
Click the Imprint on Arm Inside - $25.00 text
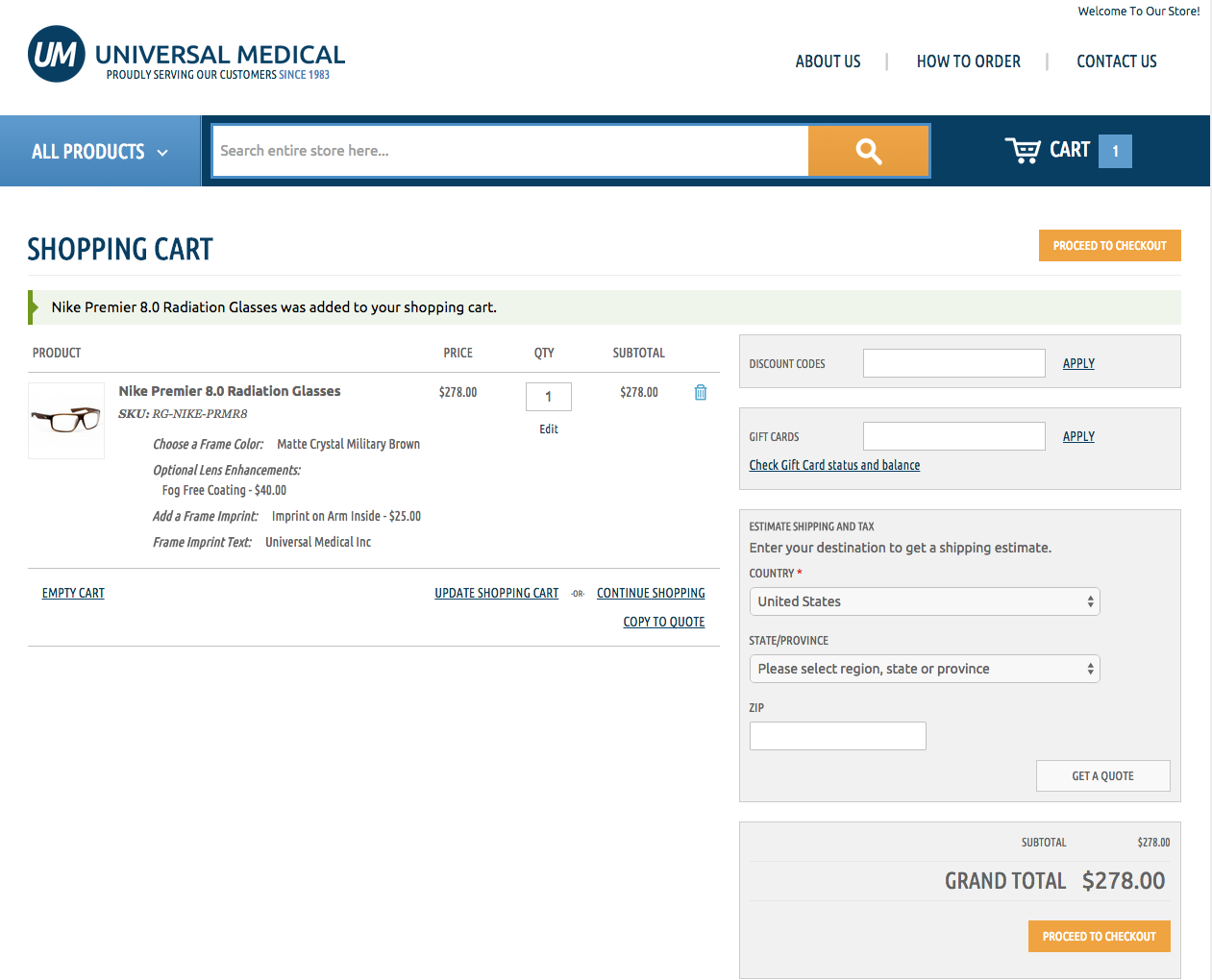346,516
